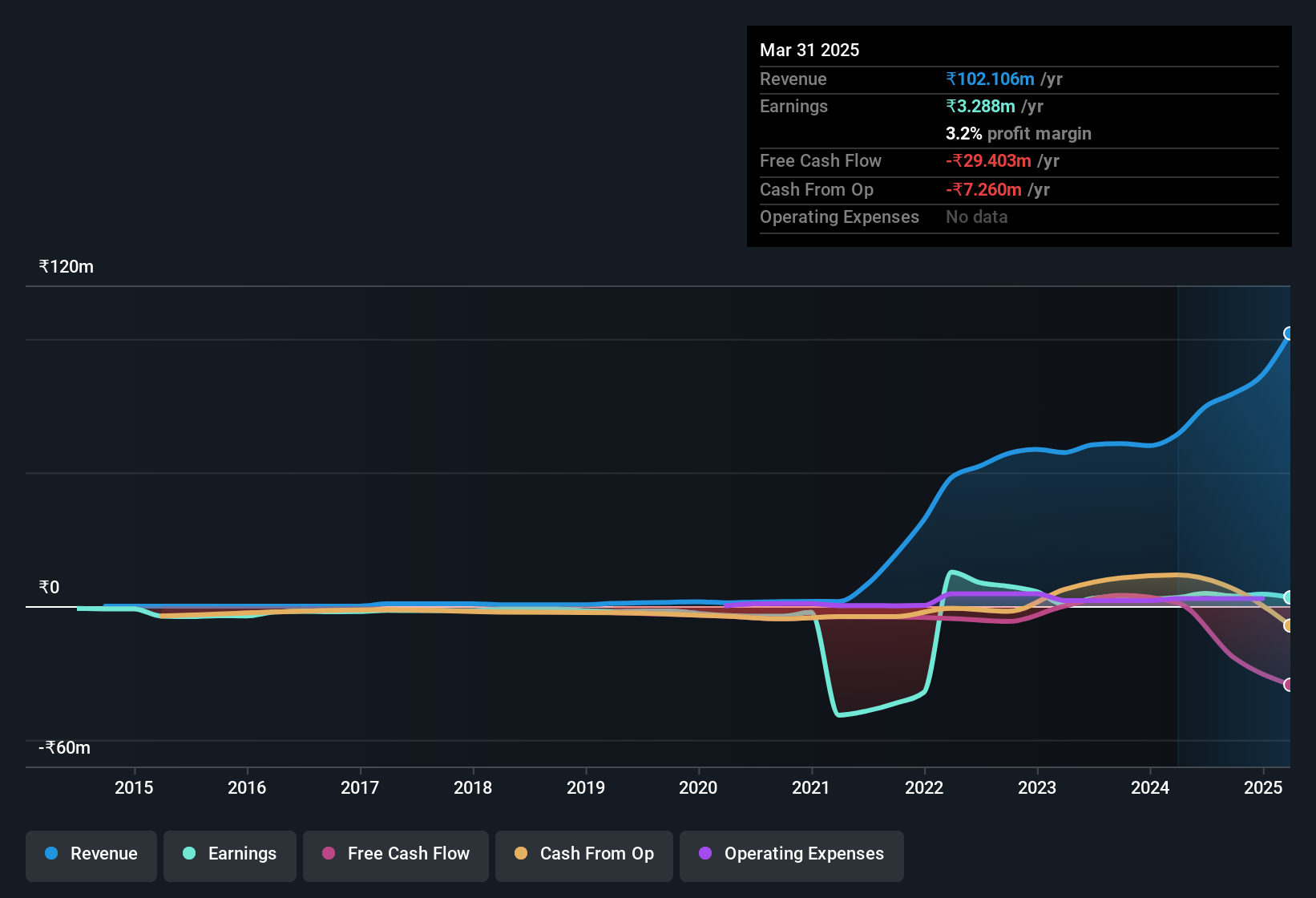Select the 2015 x-axis label
1316x898 pixels.
point(134,787)
